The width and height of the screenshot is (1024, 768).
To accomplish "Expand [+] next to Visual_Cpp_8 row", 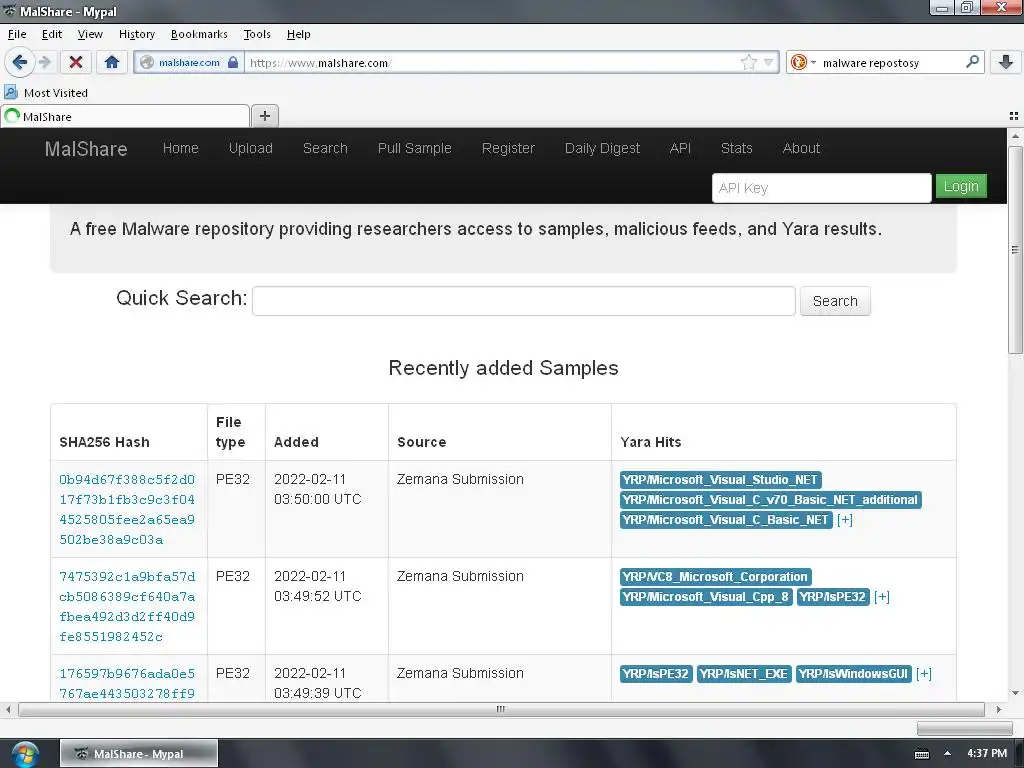I will tap(882, 597).
